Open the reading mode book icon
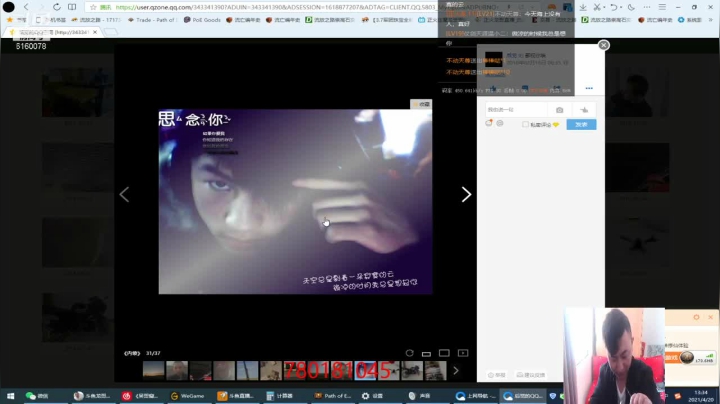 (72, 7)
